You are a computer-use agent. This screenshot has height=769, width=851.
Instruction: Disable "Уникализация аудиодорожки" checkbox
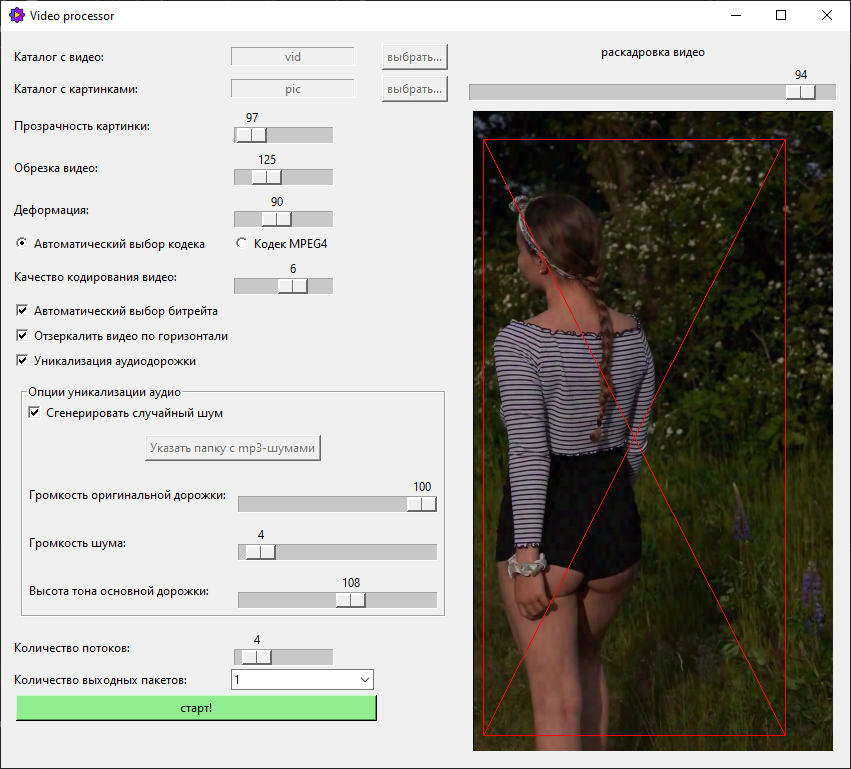pos(22,360)
